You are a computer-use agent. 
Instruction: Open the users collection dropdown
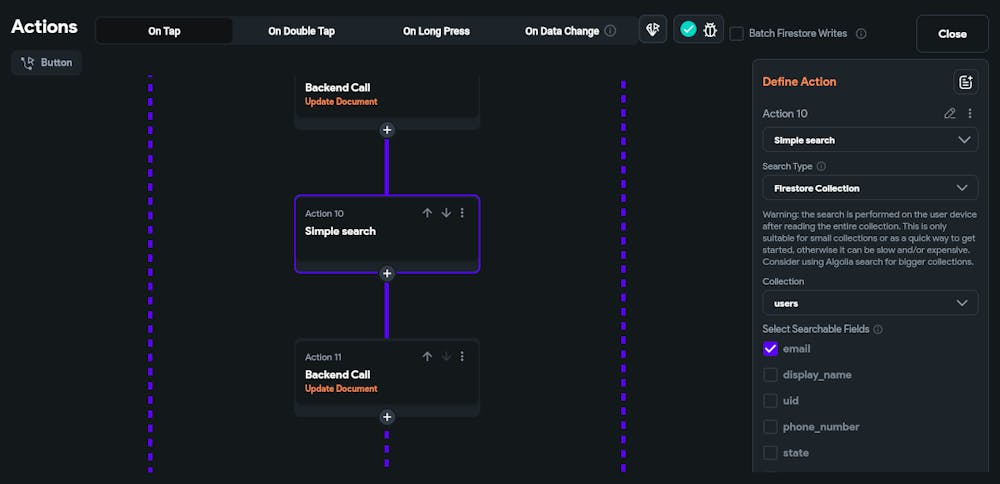coord(870,303)
